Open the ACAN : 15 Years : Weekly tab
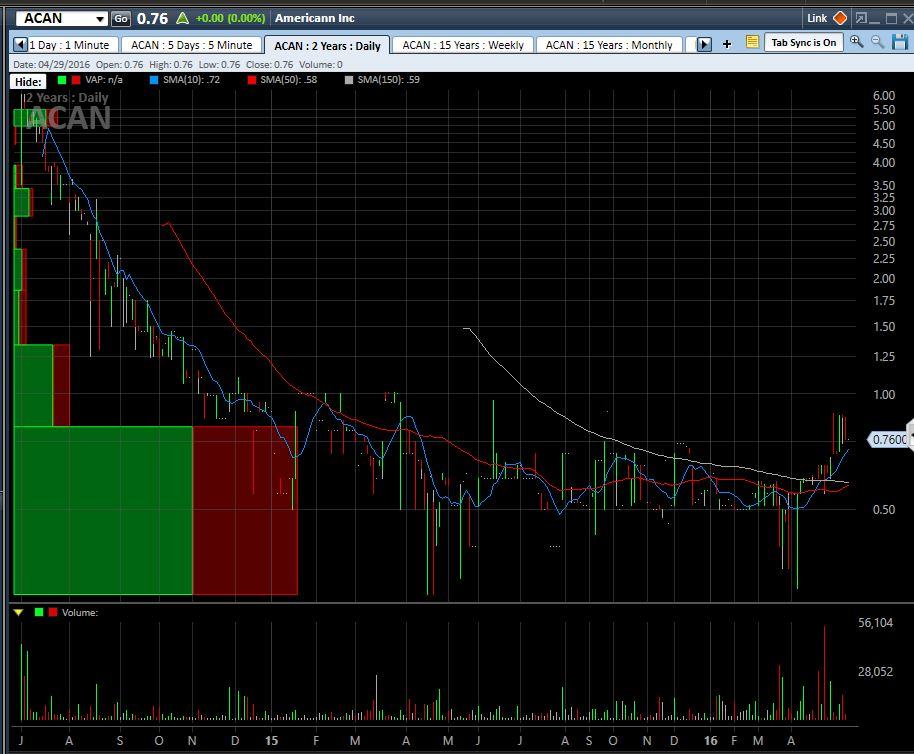This screenshot has width=914, height=754. click(x=463, y=45)
